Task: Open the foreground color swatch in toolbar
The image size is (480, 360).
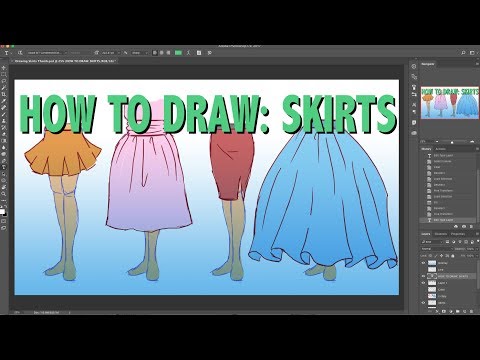Action: click(x=2, y=211)
